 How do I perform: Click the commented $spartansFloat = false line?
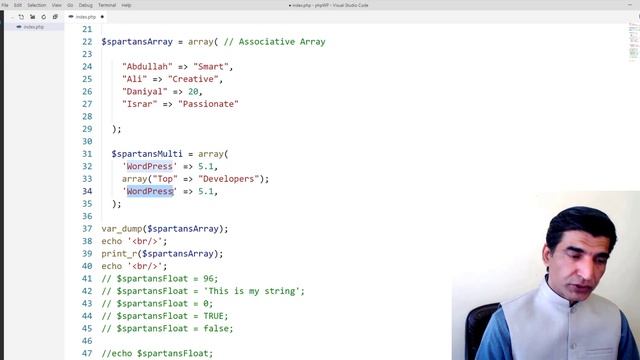pos(167,329)
